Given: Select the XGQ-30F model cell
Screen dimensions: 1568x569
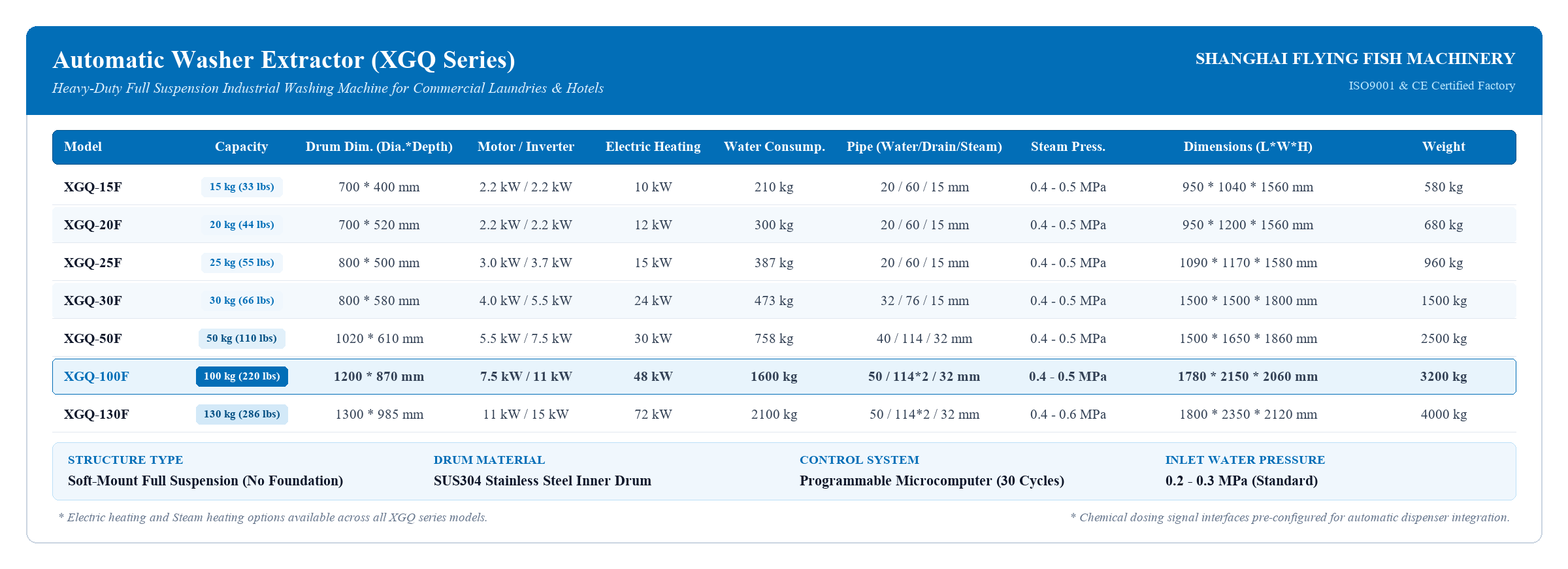Looking at the screenshot, I should pos(93,301).
